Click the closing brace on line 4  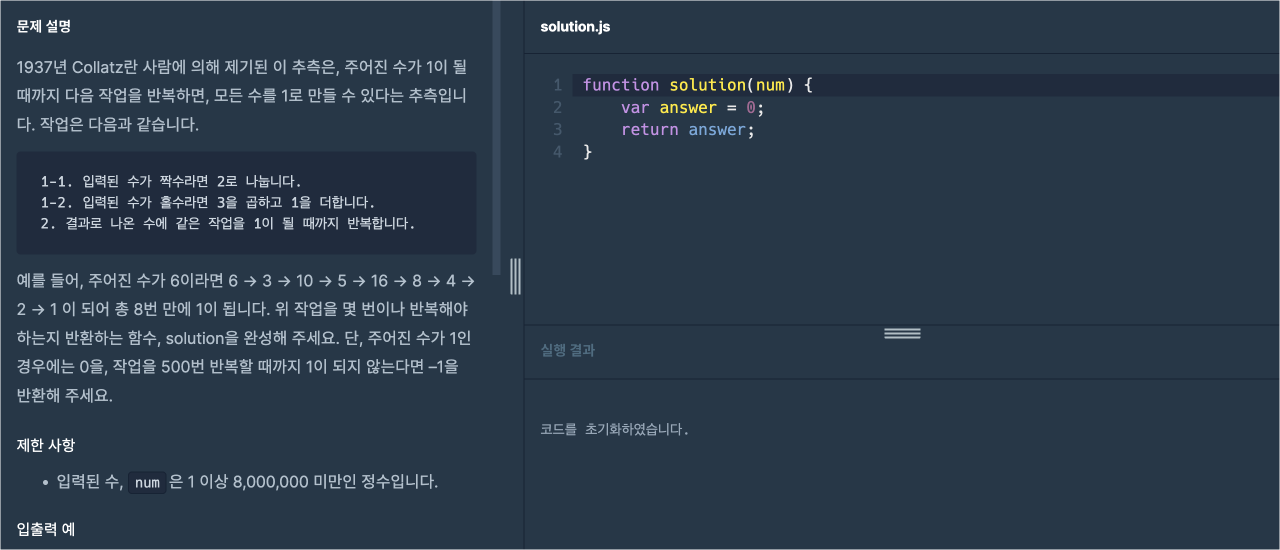click(588, 152)
